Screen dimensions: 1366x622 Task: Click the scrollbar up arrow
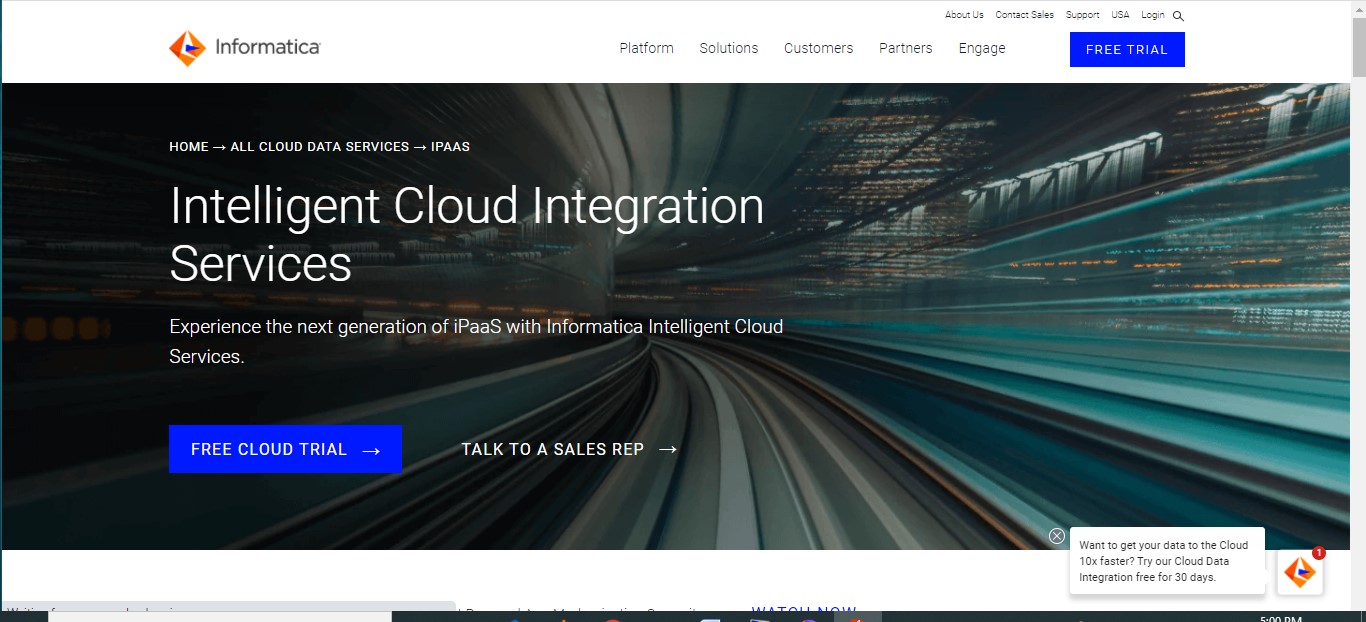1359,8
